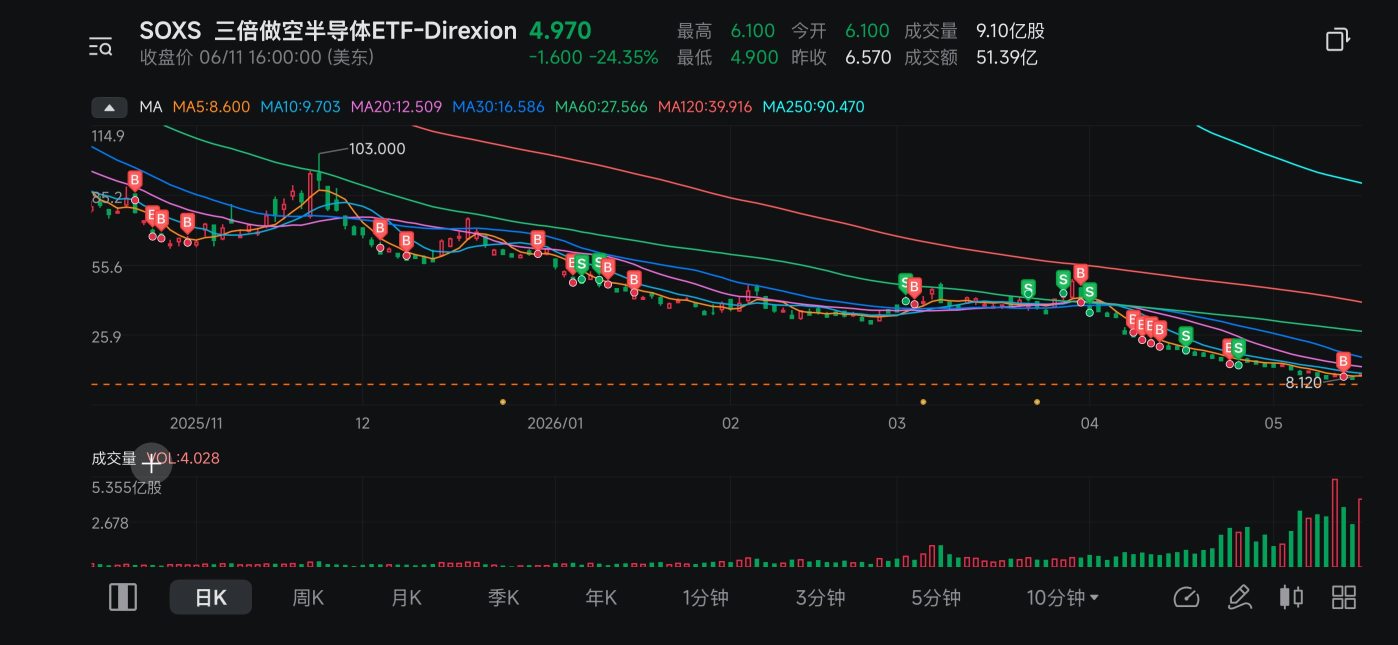Tap the round plus button near volume
Image resolution: width=1398 pixels, height=645 pixels.
pyautogui.click(x=152, y=463)
